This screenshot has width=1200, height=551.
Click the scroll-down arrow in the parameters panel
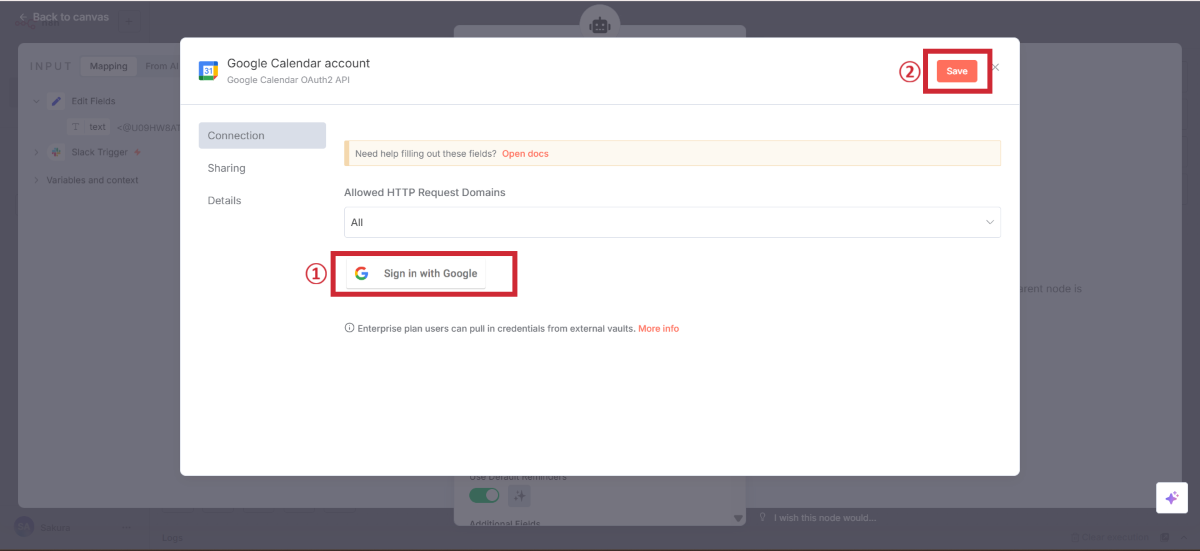739,518
